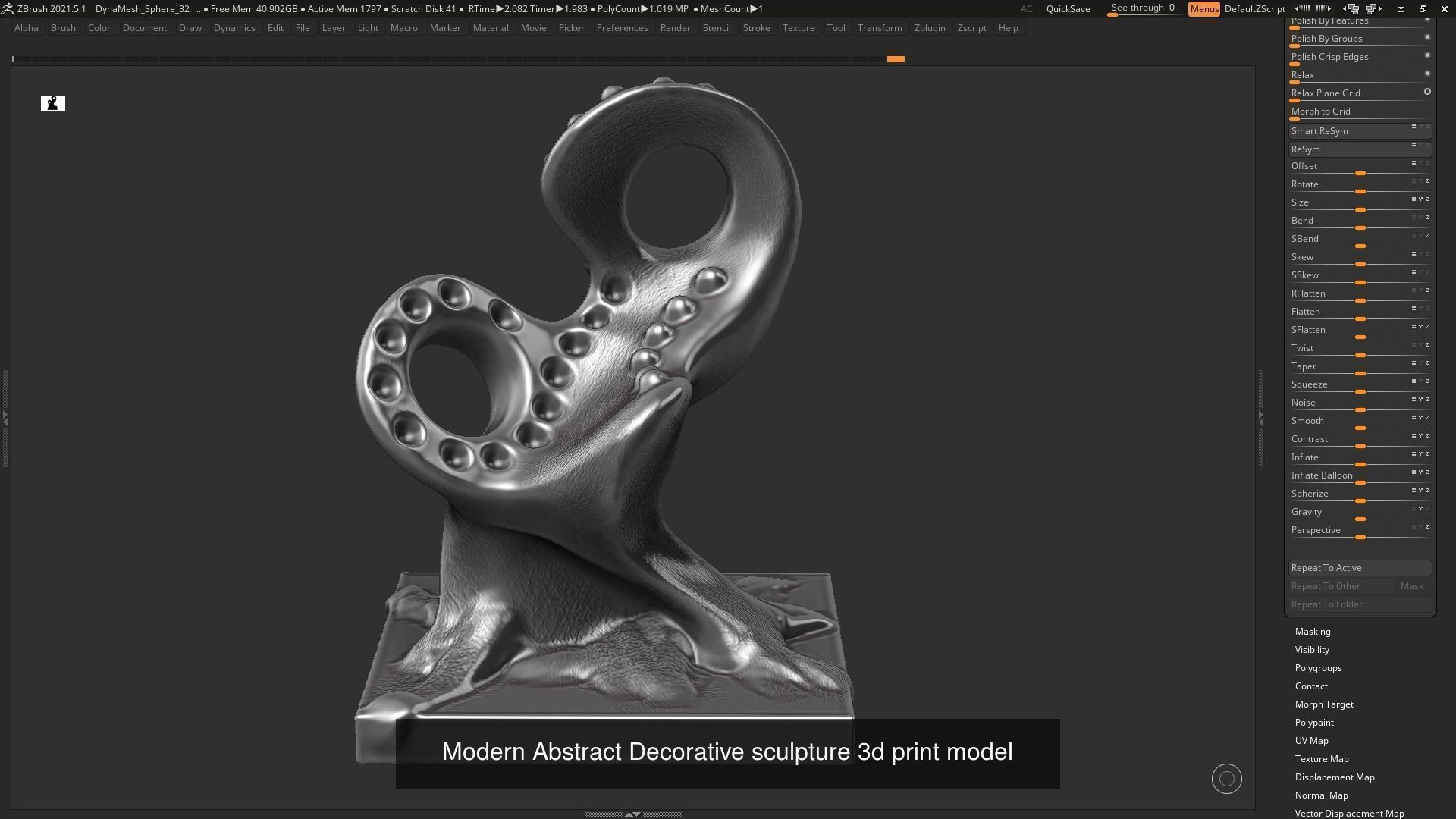The width and height of the screenshot is (1456, 819).
Task: Toggle X axis modifier for Smart ReSym
Action: pyautogui.click(x=1414, y=127)
